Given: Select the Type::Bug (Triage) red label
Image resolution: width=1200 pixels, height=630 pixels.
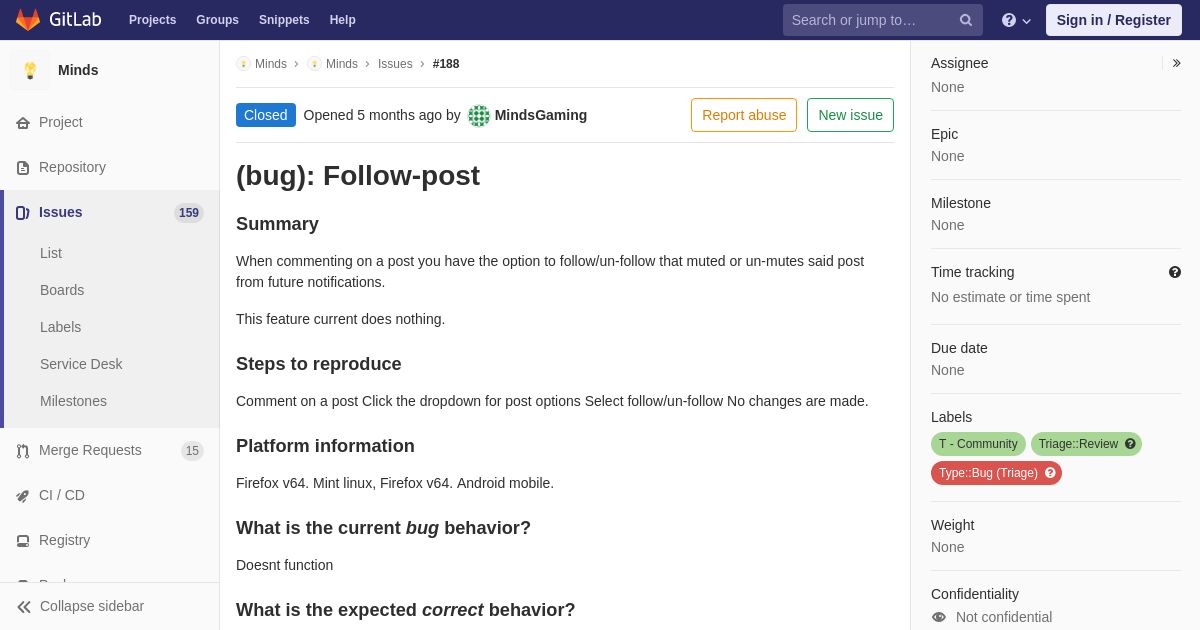Looking at the screenshot, I should click(996, 473).
